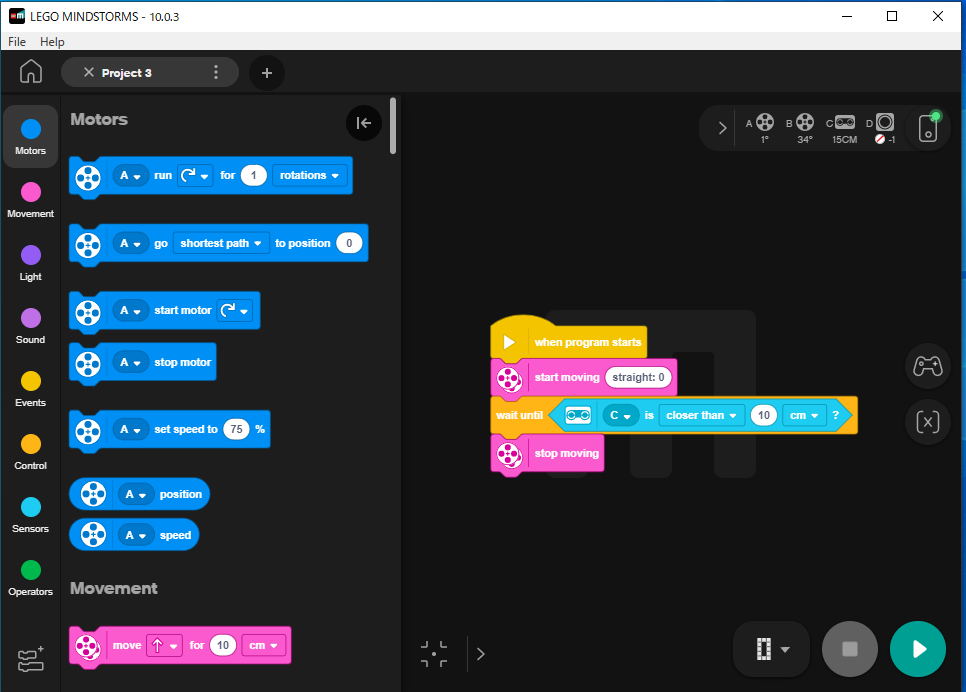Go to the Home screen icon

[31, 72]
